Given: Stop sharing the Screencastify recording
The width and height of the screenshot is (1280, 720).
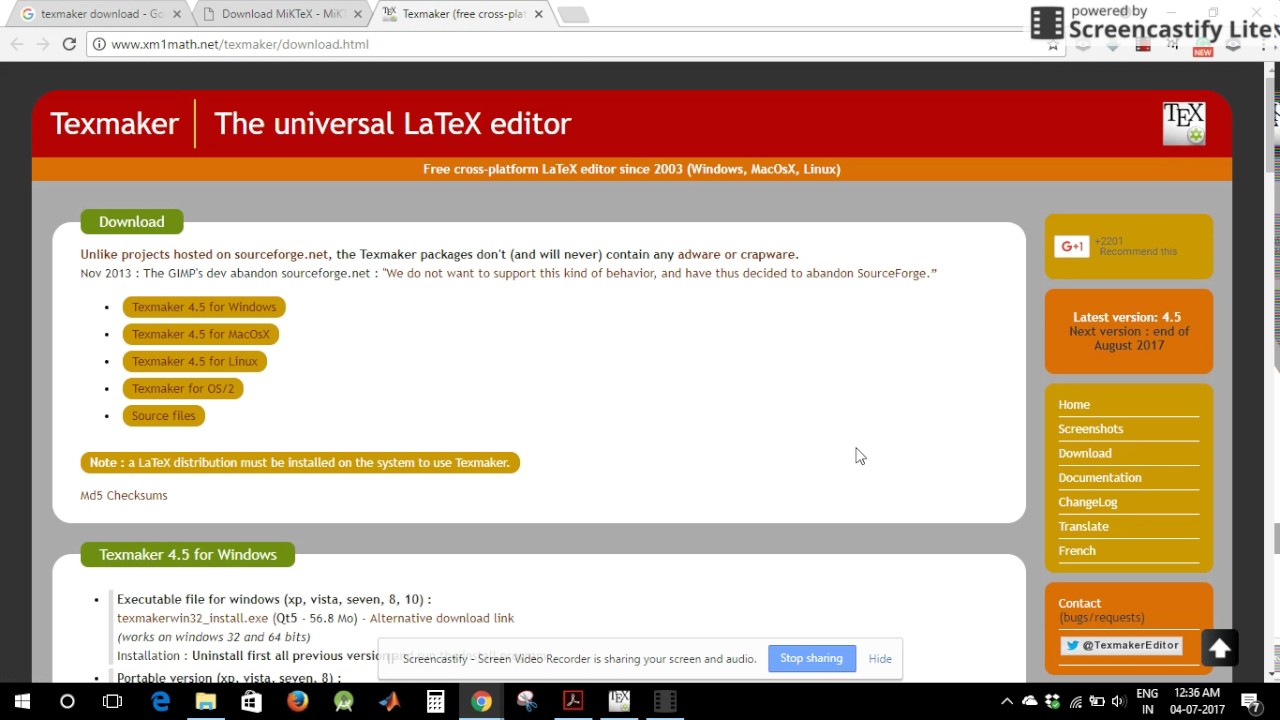Looking at the screenshot, I should coord(811,658).
